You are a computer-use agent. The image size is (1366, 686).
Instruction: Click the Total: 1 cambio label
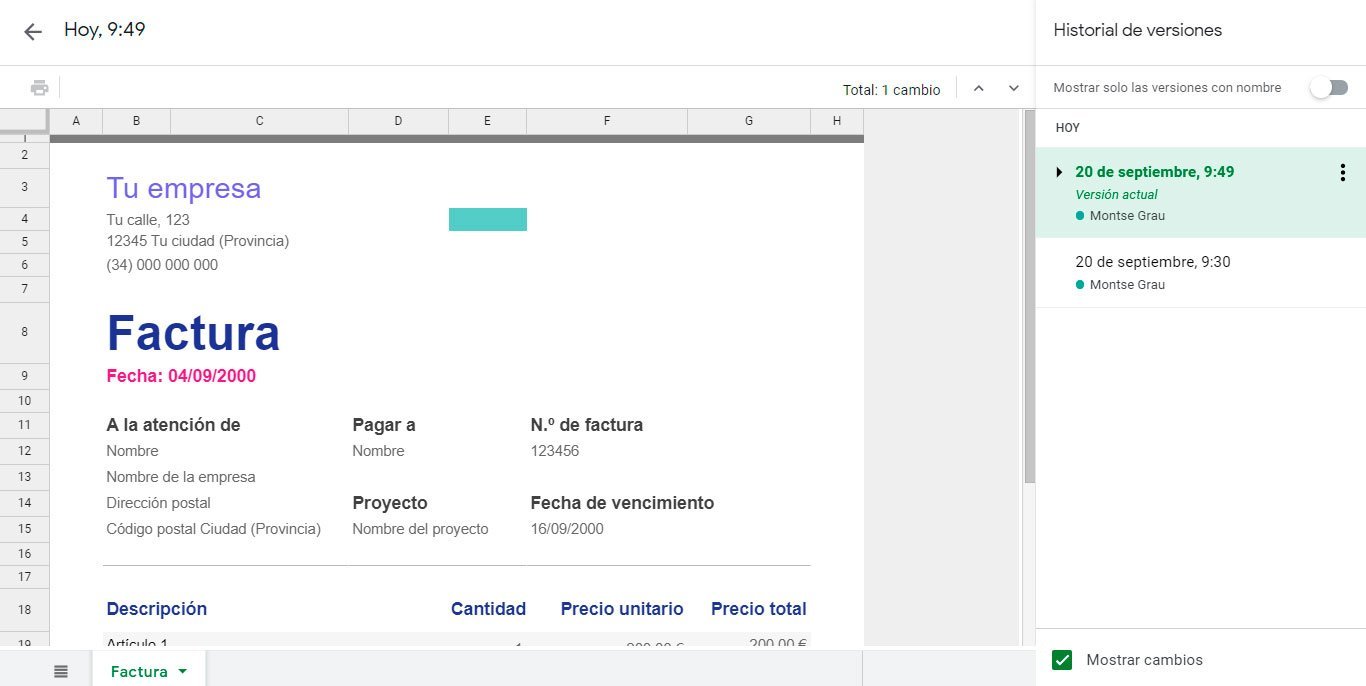[x=891, y=90]
